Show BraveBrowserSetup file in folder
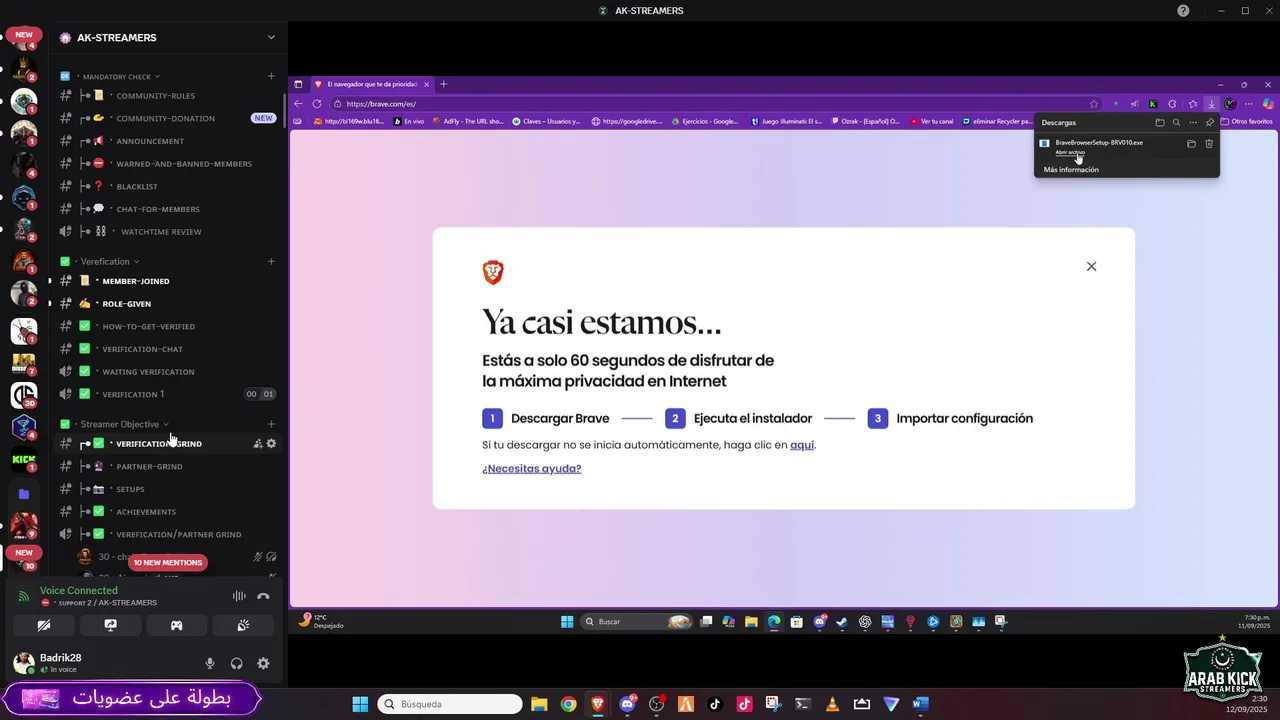The height and width of the screenshot is (720, 1280). click(1191, 144)
